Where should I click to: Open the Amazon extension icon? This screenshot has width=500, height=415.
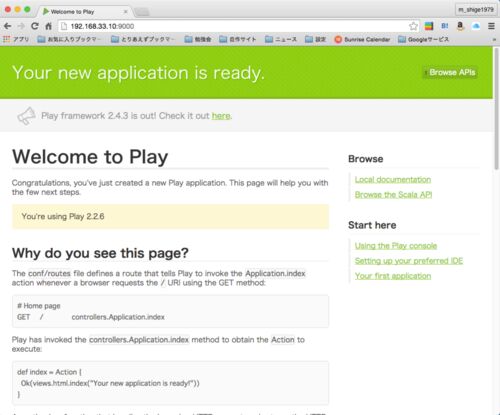(x=460, y=26)
